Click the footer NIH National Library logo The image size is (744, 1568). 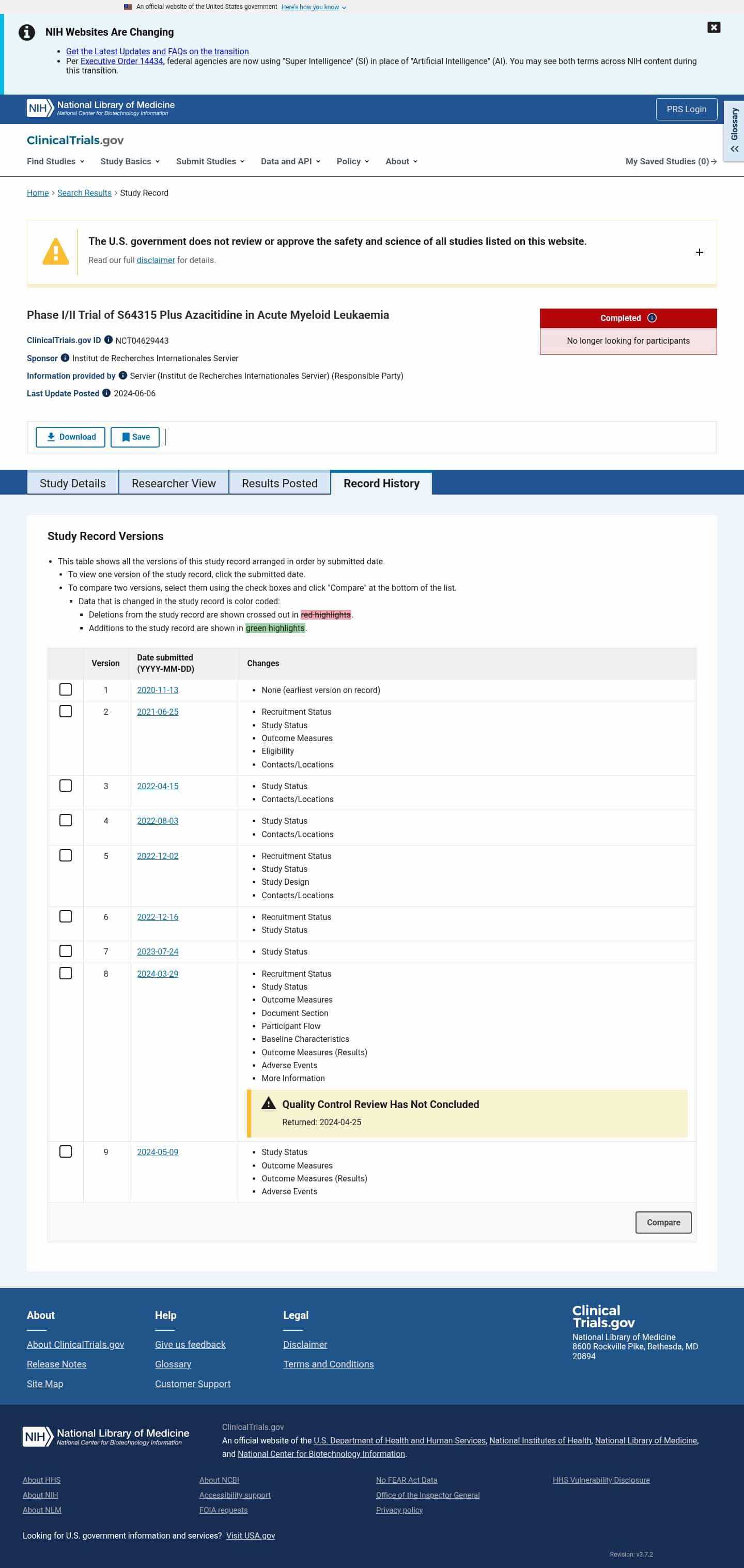pos(106,1436)
